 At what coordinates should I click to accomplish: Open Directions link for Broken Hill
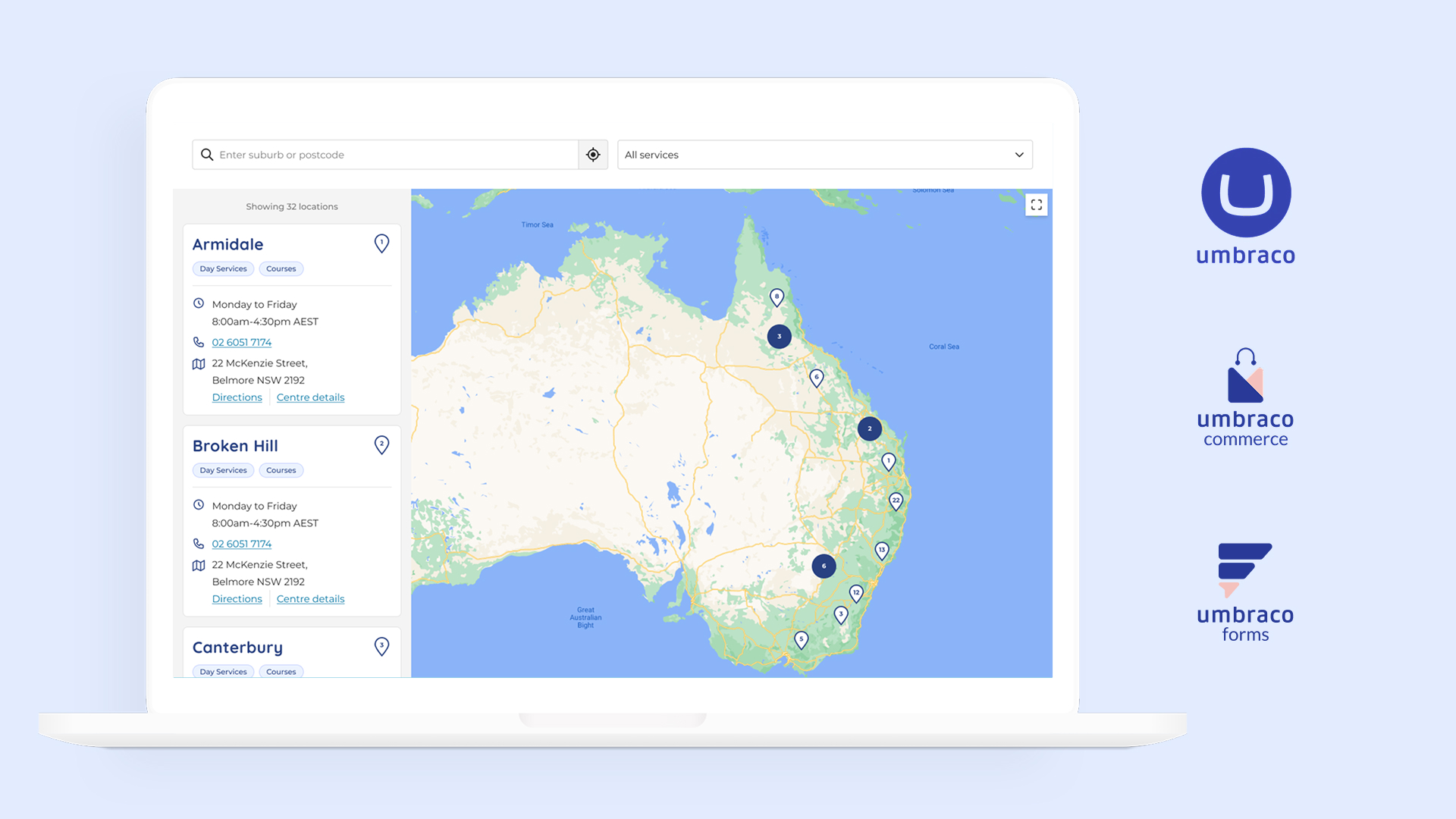[237, 599]
